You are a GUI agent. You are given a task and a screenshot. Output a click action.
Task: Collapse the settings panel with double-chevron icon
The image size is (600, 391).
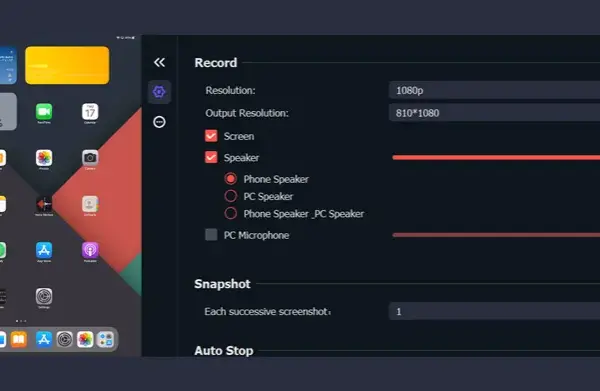point(159,62)
